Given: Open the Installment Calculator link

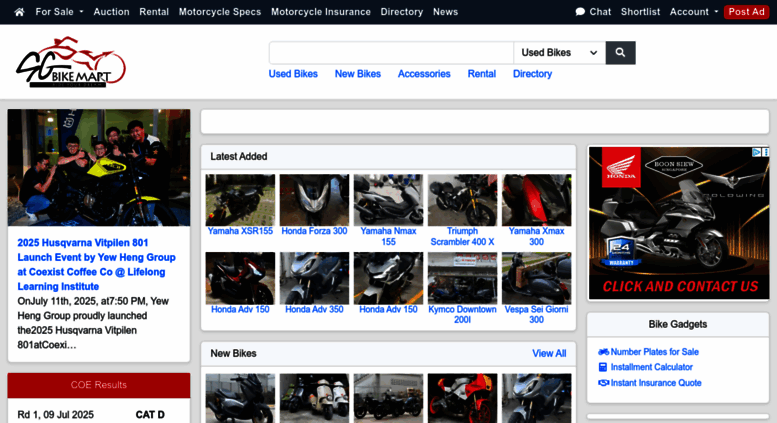Looking at the screenshot, I should (652, 368).
